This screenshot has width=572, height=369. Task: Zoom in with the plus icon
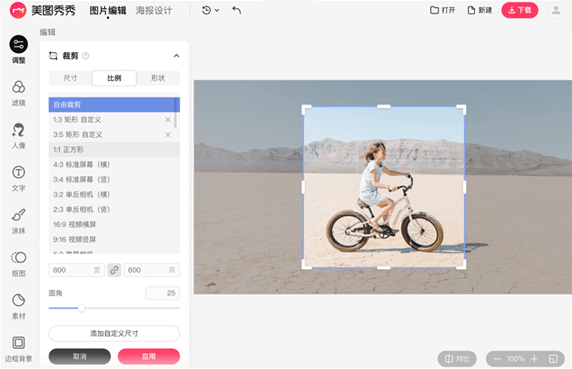tap(534, 359)
